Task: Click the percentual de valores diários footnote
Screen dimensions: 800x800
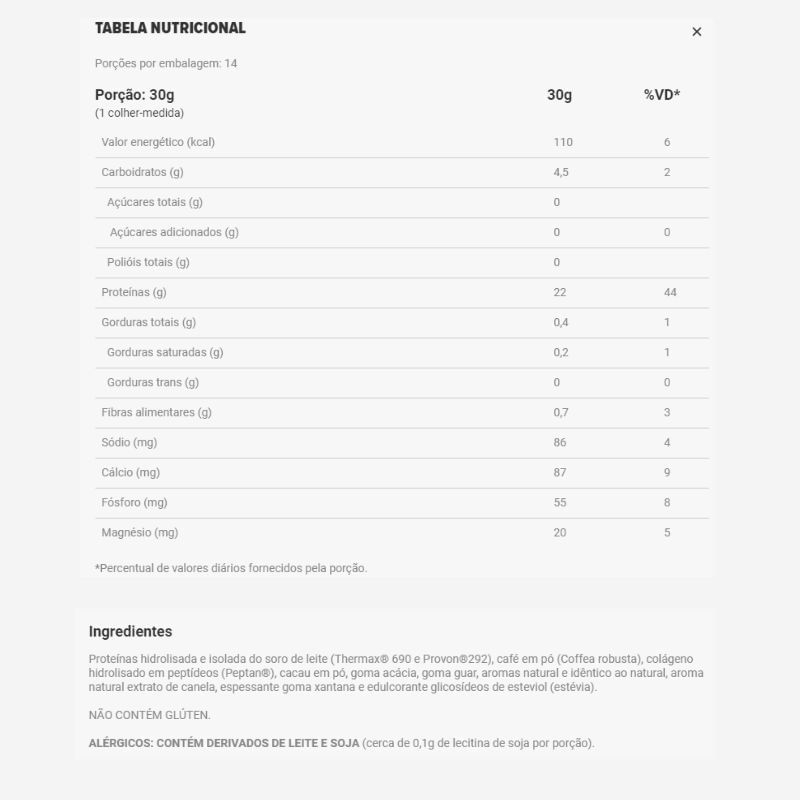Action: (231, 568)
